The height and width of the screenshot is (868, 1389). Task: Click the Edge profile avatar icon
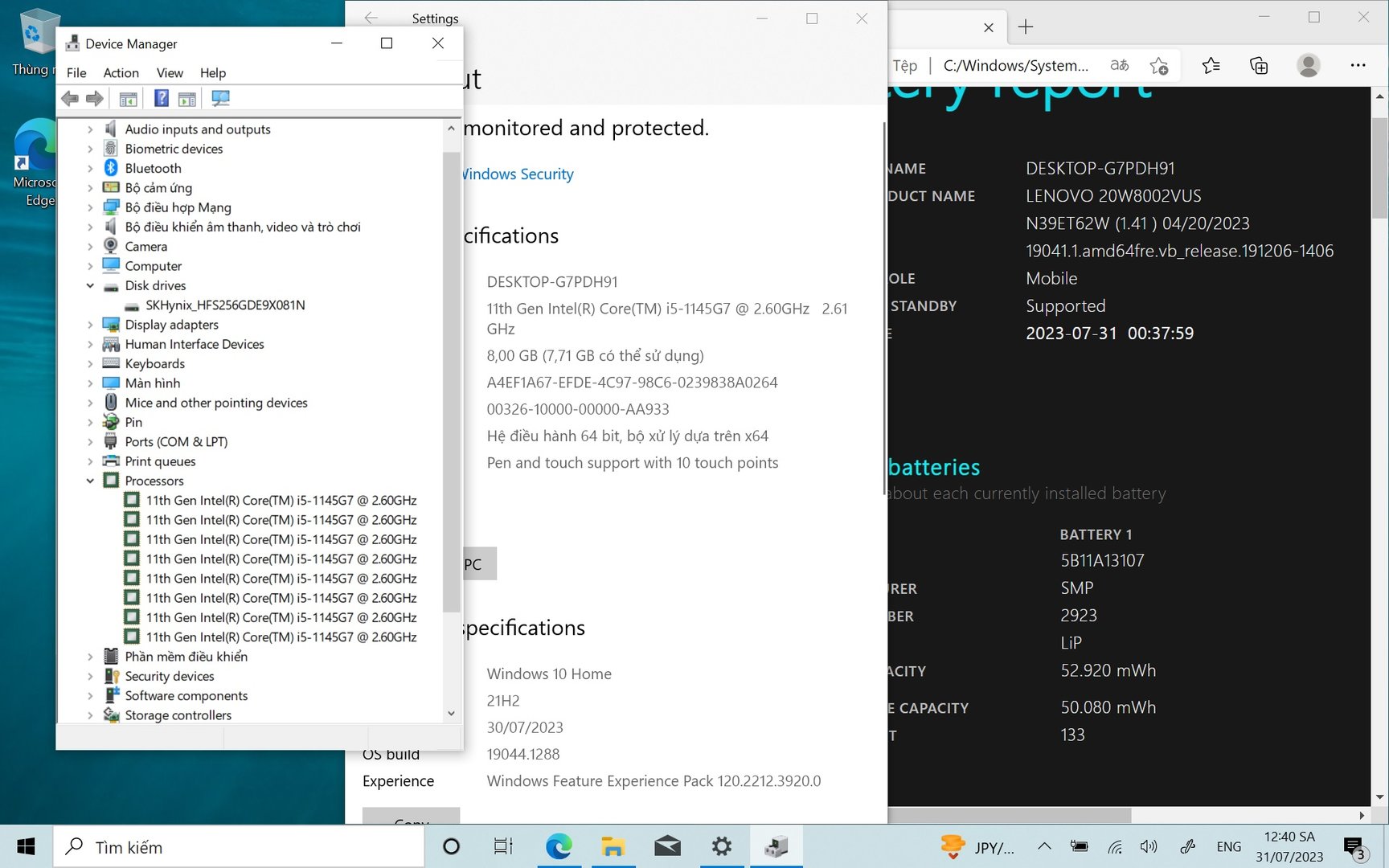click(x=1308, y=66)
